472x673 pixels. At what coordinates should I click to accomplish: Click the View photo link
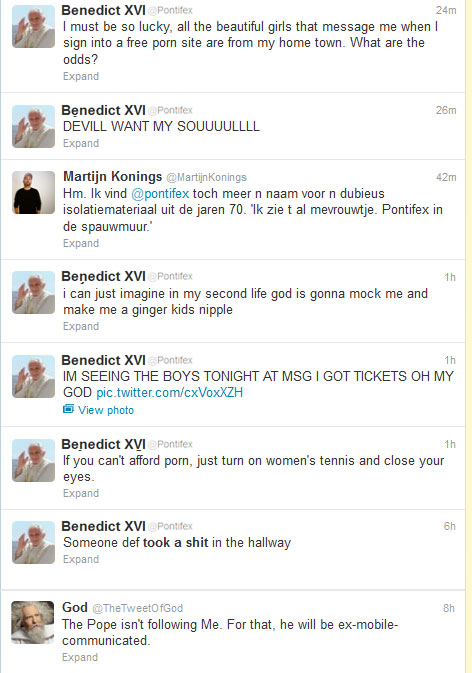pos(106,410)
